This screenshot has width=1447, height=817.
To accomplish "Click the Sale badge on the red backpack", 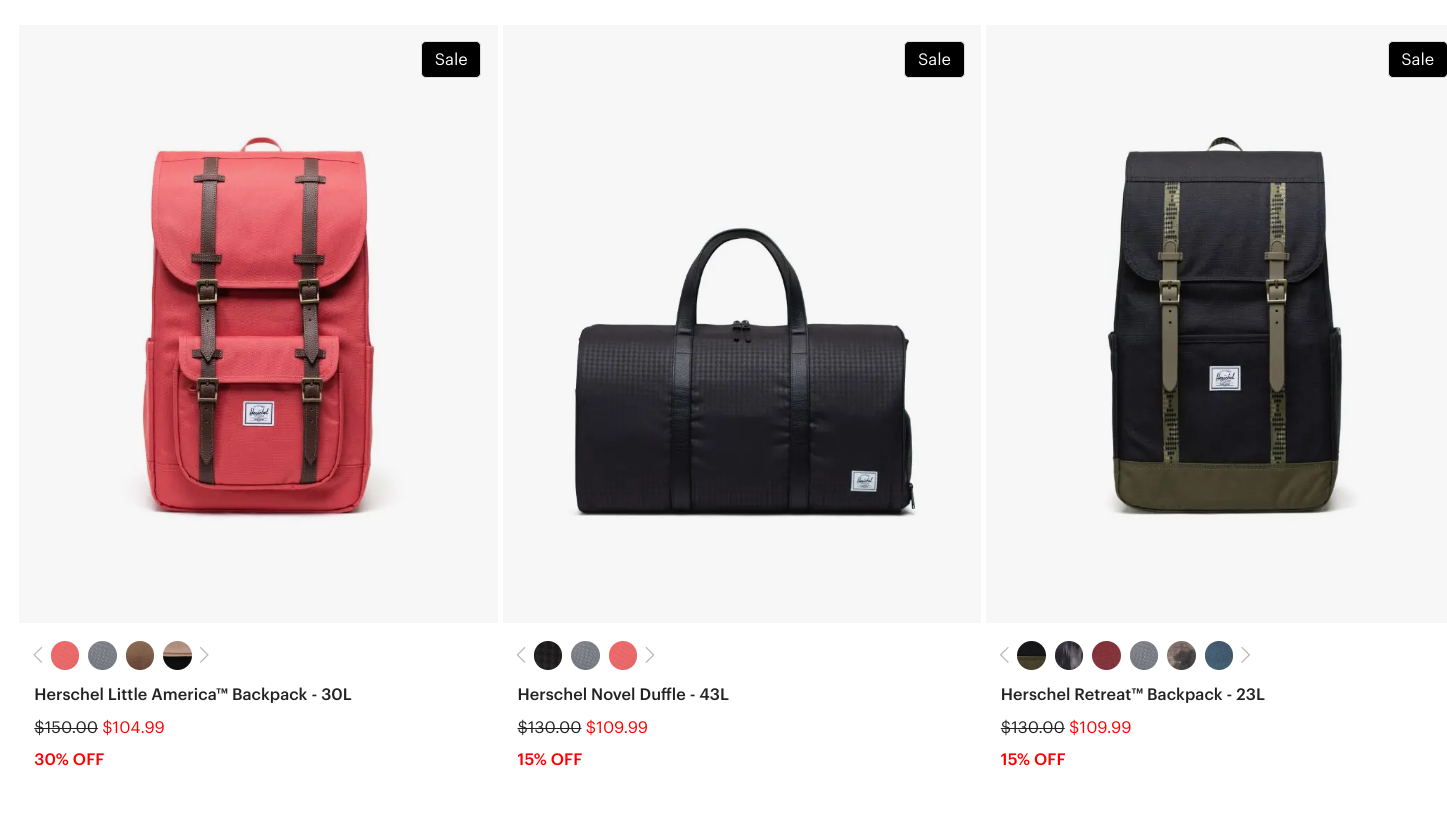I will pos(451,59).
